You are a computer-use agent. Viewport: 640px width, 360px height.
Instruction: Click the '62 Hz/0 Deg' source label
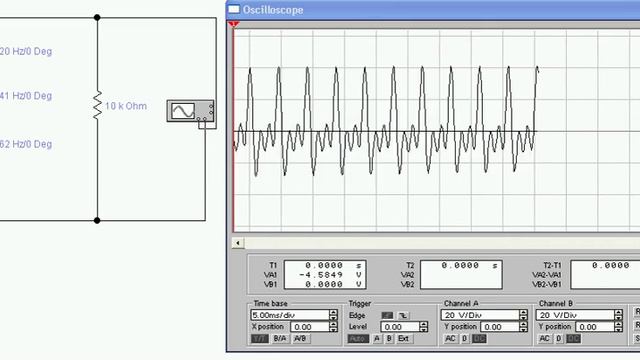tap(26, 144)
